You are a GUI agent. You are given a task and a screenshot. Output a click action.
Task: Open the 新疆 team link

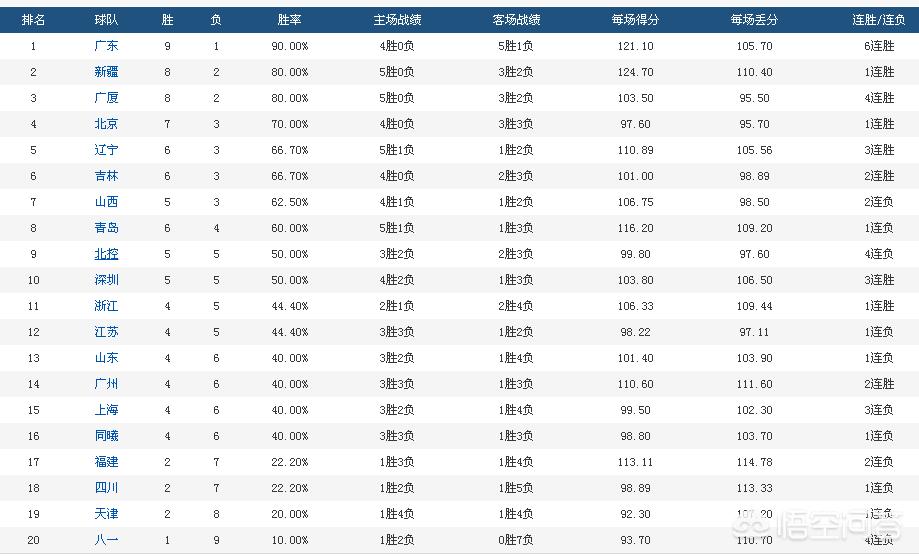click(x=107, y=72)
